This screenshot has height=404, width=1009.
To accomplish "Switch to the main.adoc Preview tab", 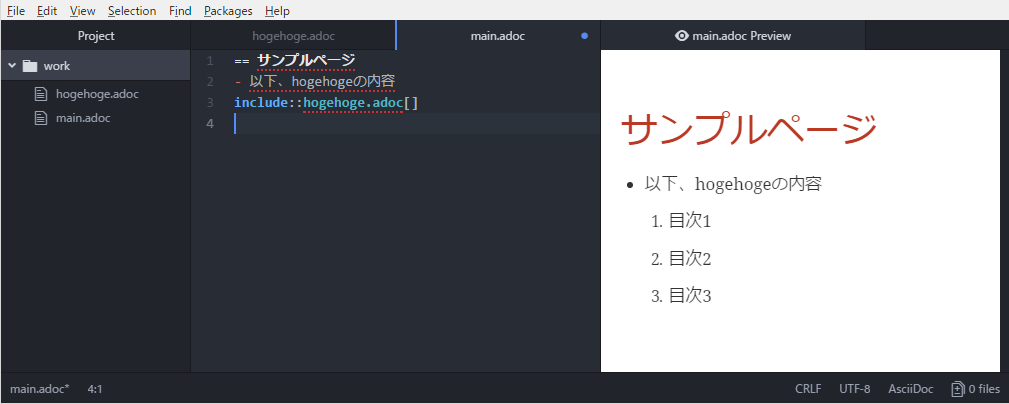I will pos(733,36).
